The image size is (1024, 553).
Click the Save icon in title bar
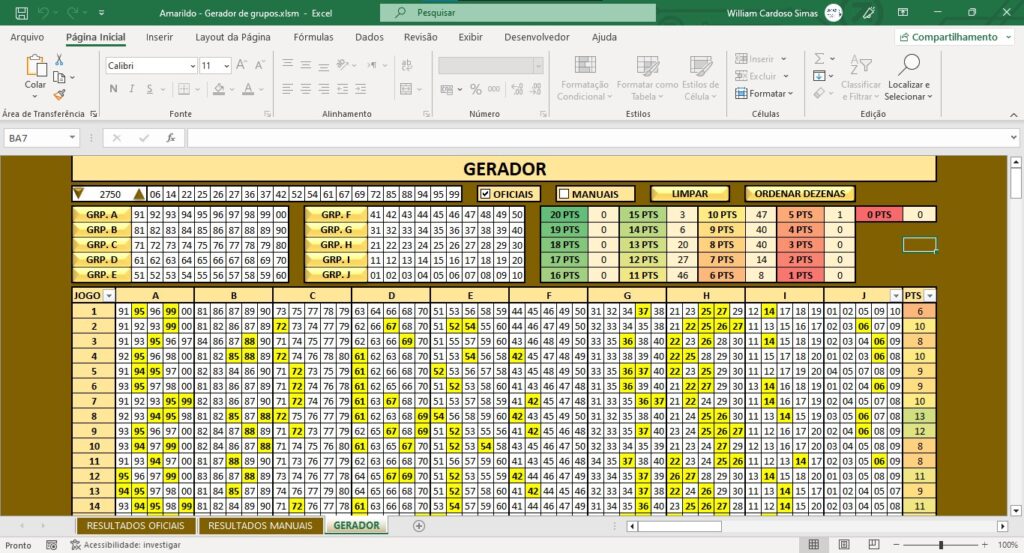coord(21,12)
